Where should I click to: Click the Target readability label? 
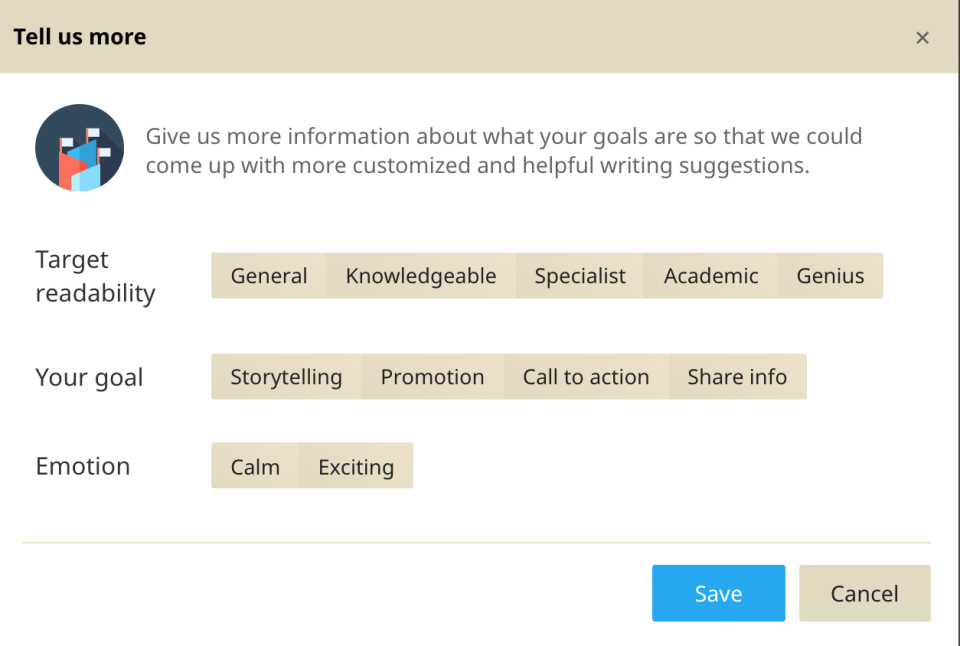[x=95, y=277]
